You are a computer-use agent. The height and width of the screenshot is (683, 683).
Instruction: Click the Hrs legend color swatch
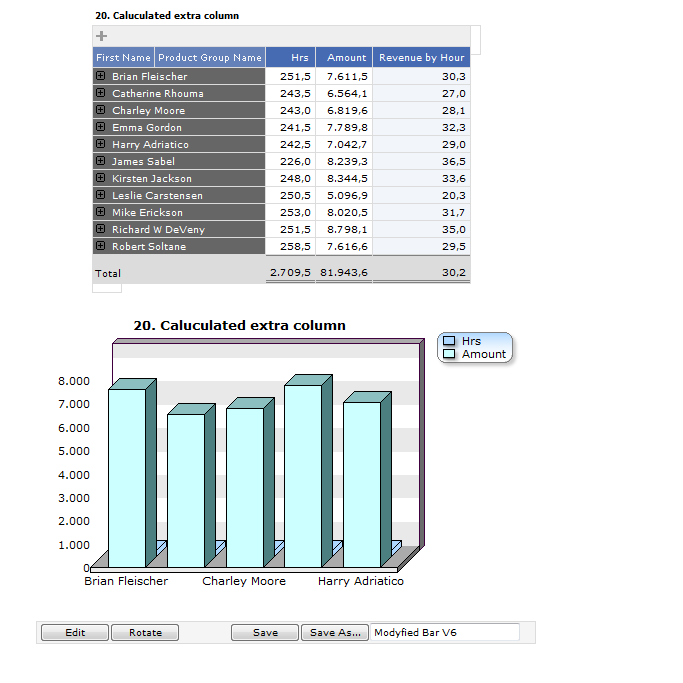(x=449, y=341)
